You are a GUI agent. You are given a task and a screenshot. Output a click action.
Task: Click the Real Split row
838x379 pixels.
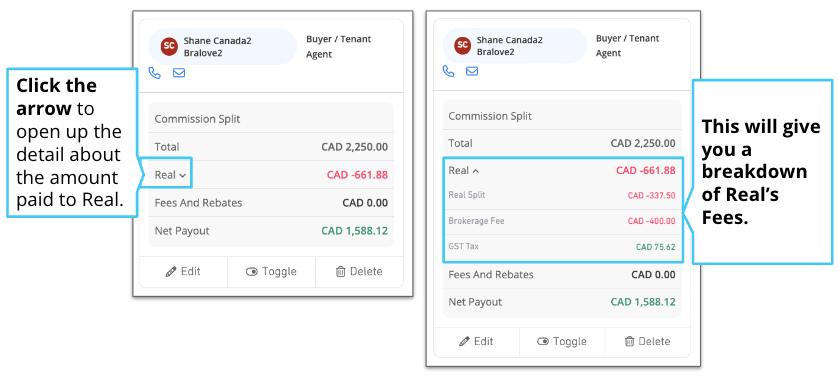click(562, 196)
